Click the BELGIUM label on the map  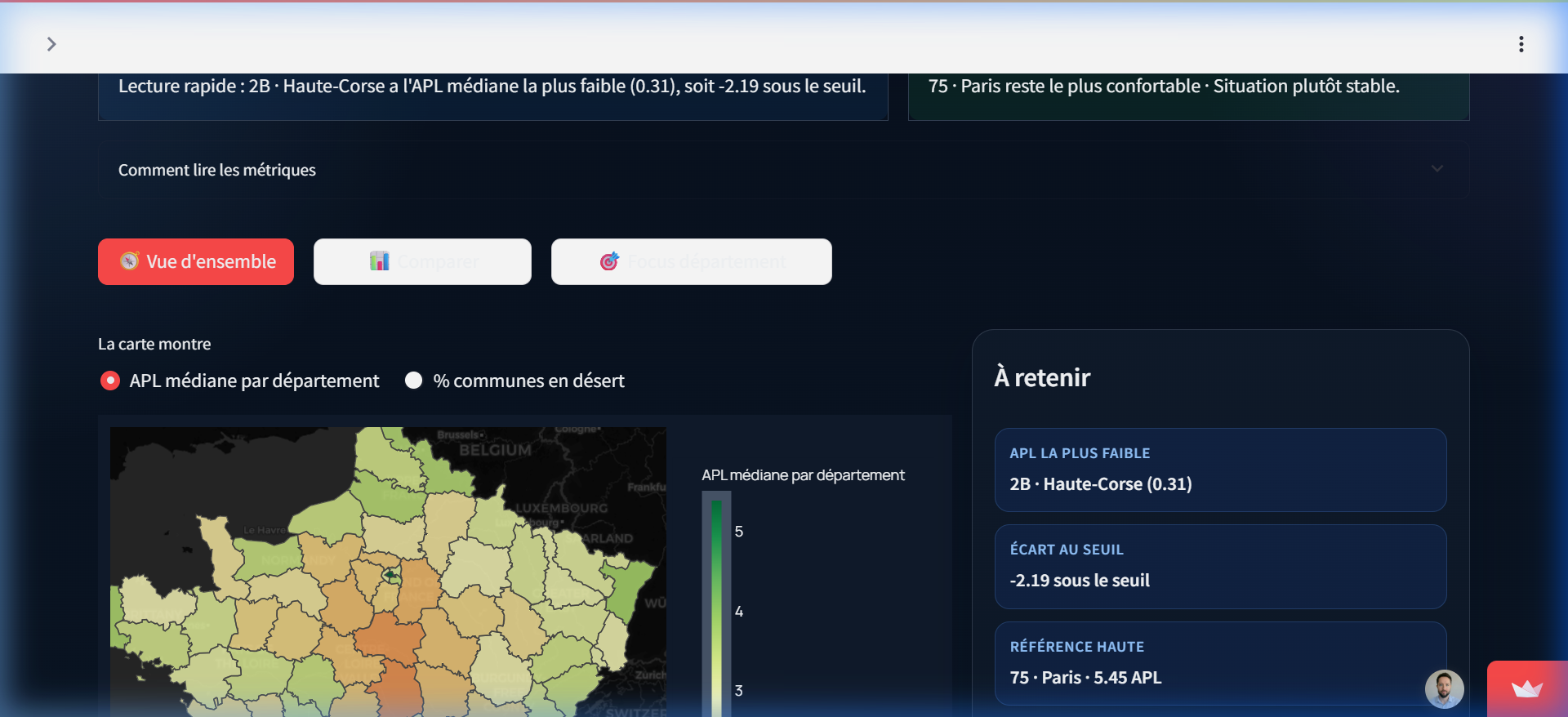495,450
